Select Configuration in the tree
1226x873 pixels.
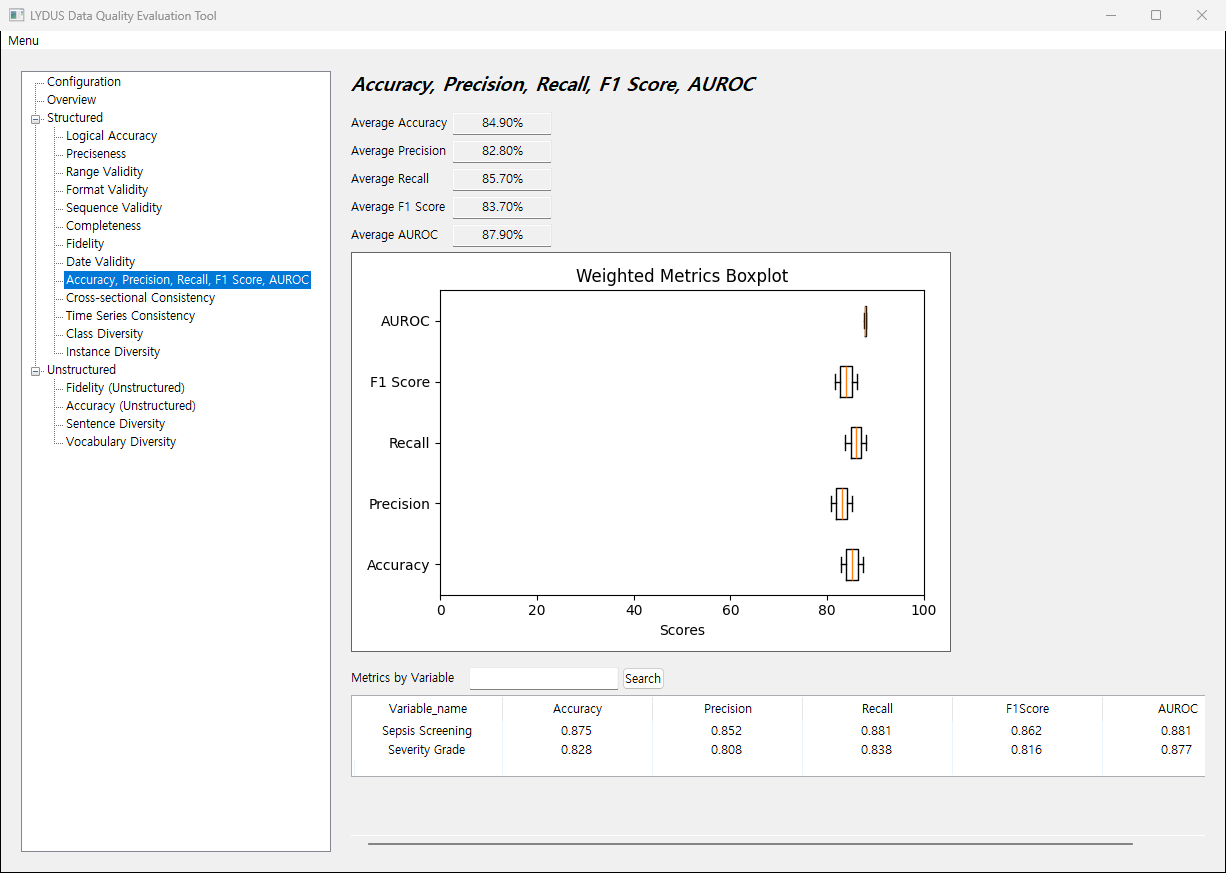(84, 82)
